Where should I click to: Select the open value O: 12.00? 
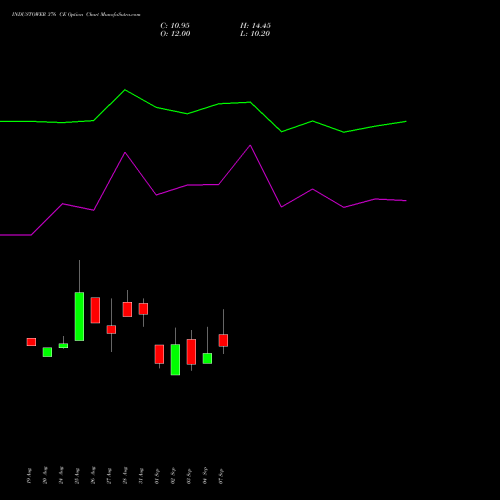(175, 34)
